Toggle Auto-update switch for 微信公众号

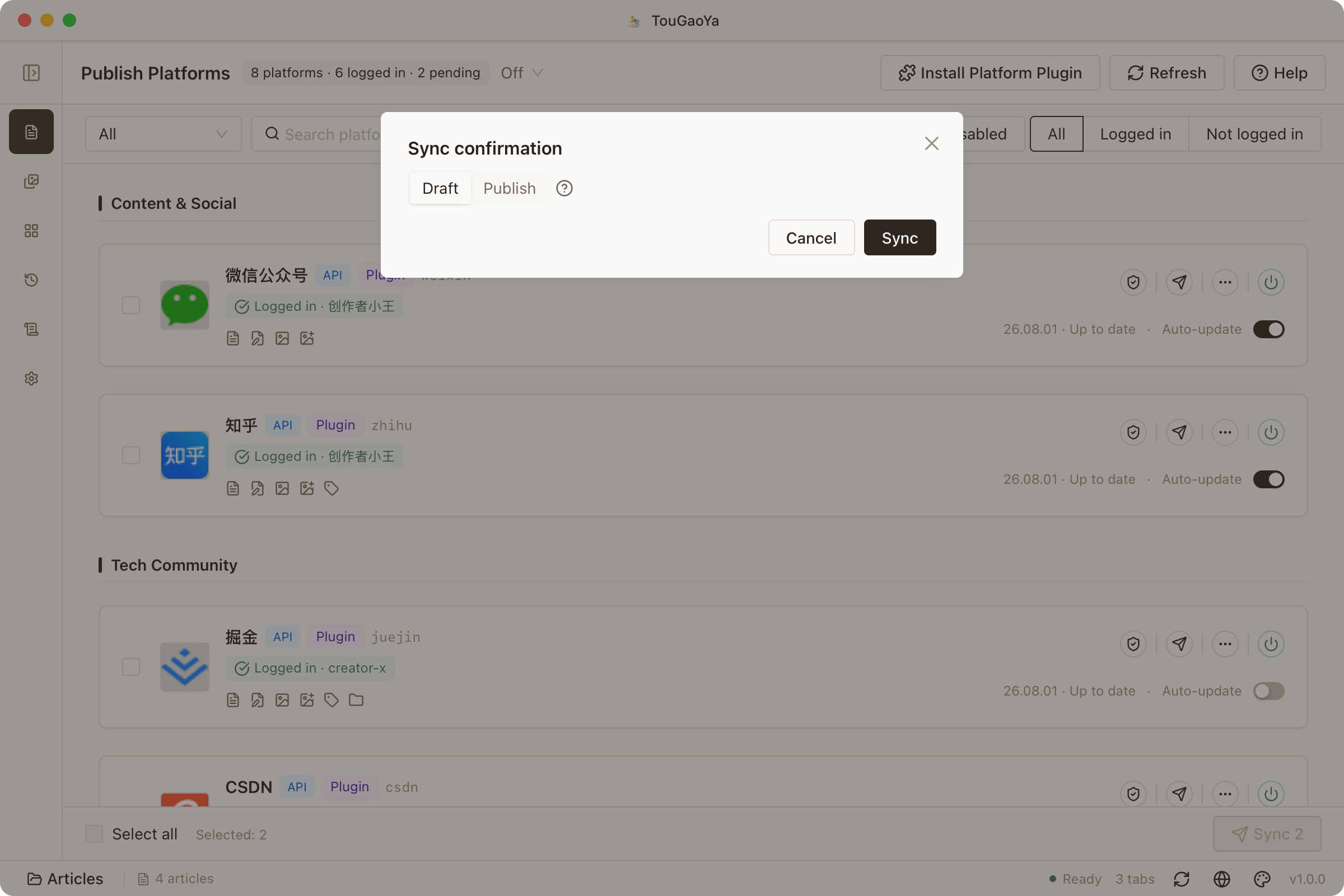1268,329
